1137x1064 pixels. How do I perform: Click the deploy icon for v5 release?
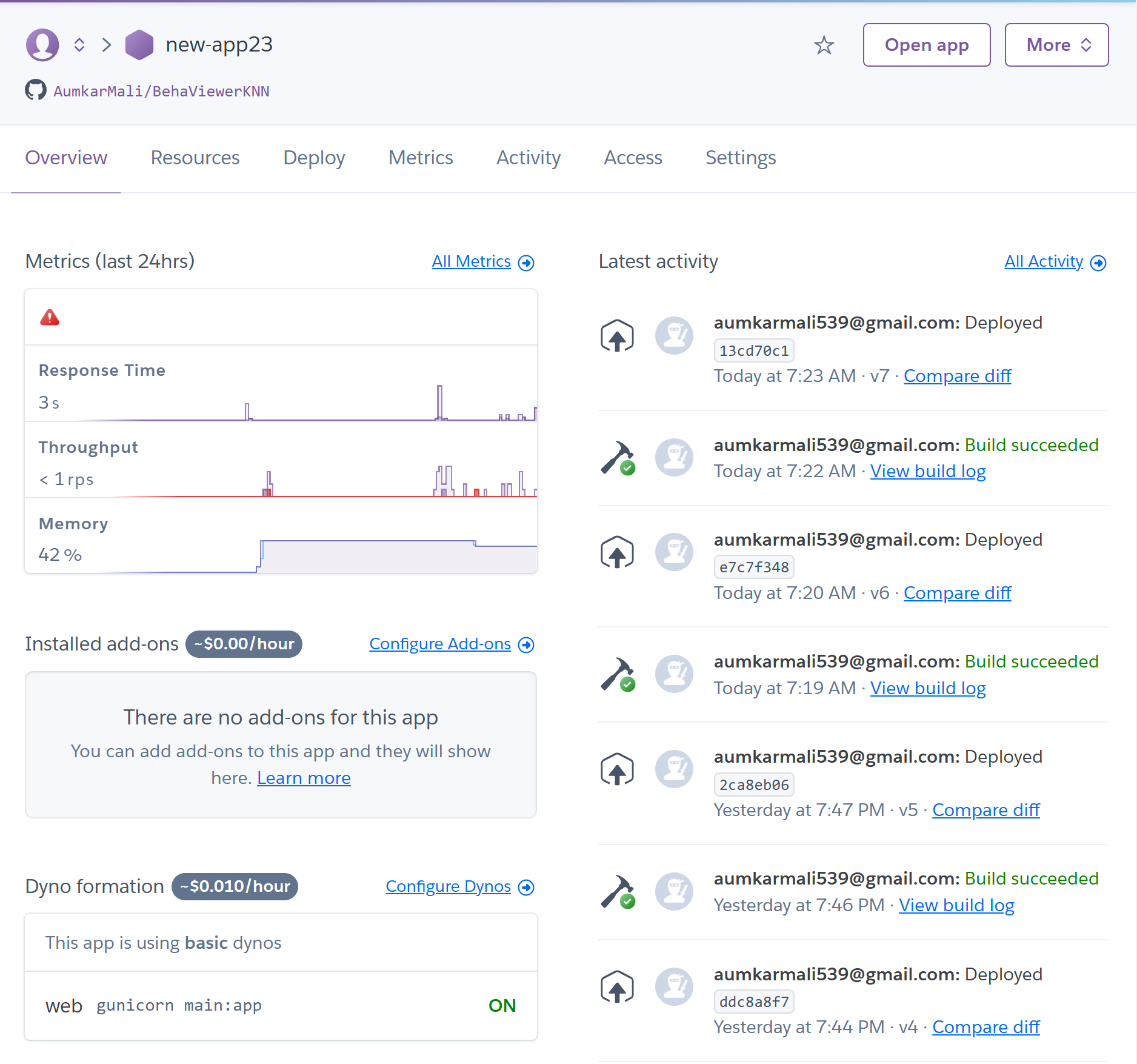pyautogui.click(x=617, y=769)
